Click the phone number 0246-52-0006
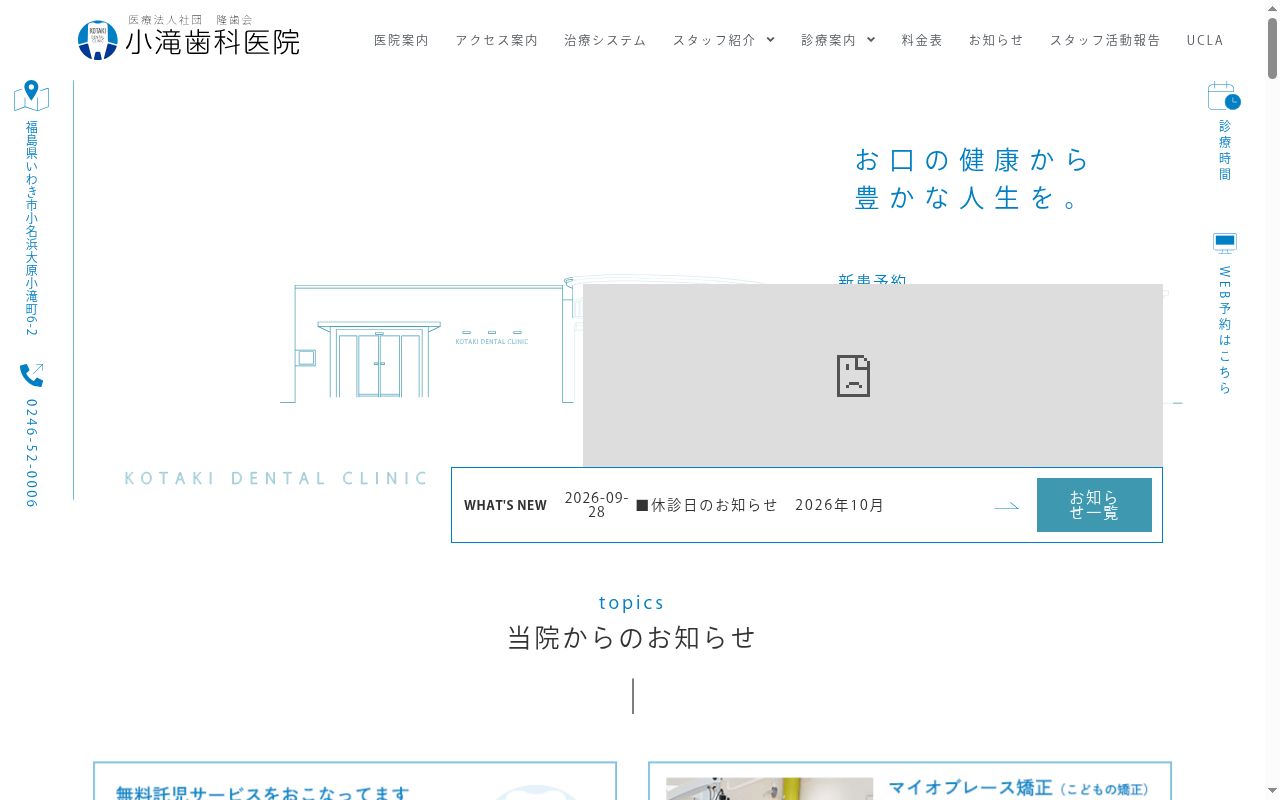Viewport: 1280px width, 800px height. [32, 453]
